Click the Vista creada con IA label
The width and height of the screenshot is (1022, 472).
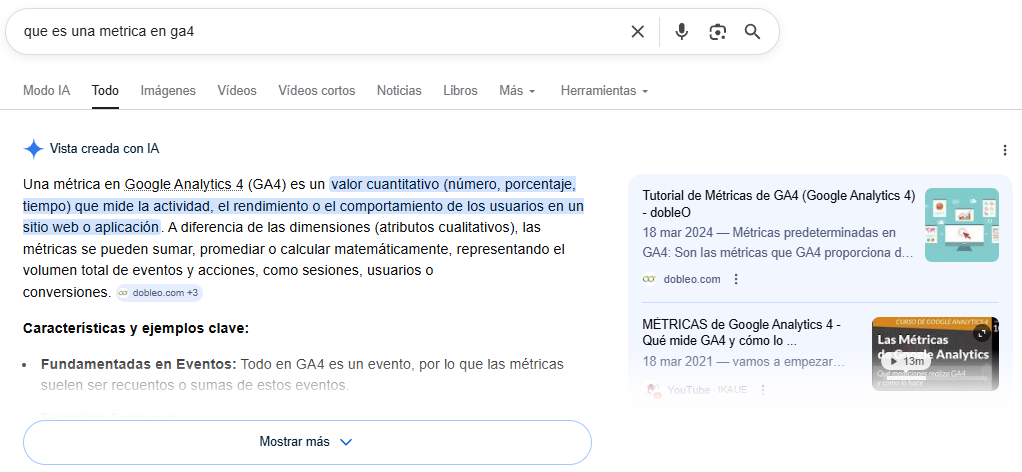(x=104, y=149)
